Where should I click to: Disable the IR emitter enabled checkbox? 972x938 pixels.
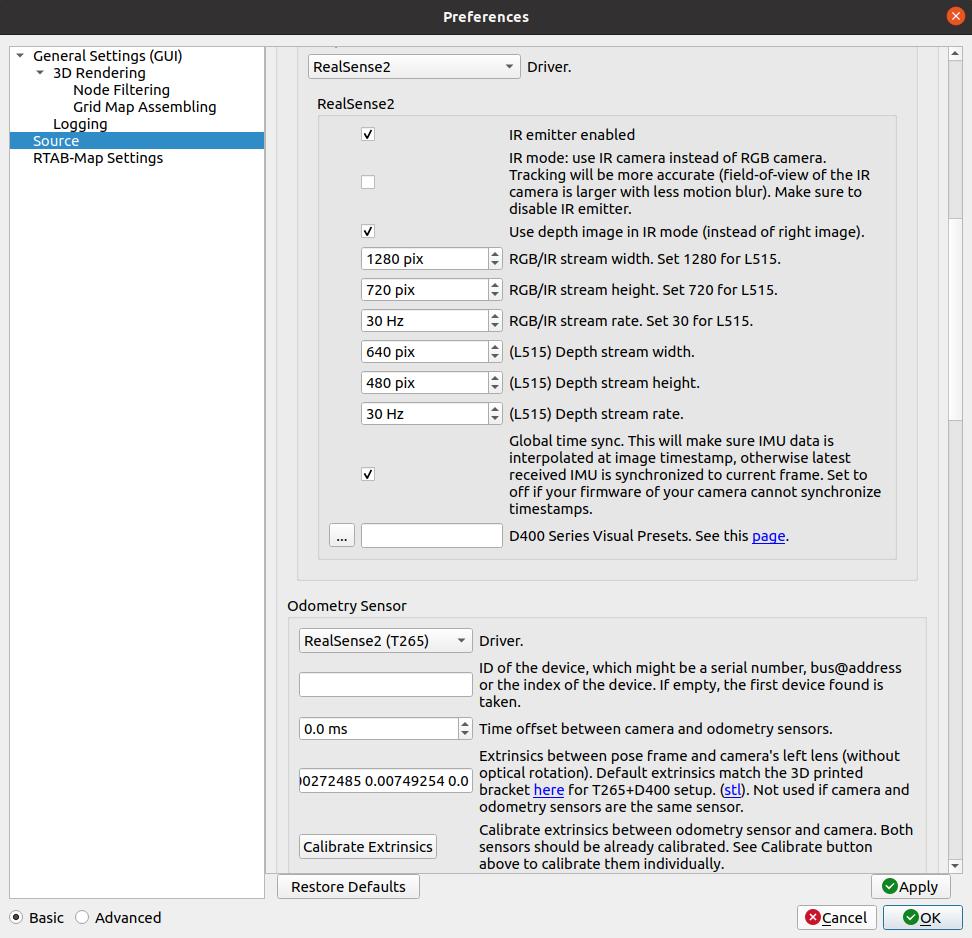[x=368, y=134]
